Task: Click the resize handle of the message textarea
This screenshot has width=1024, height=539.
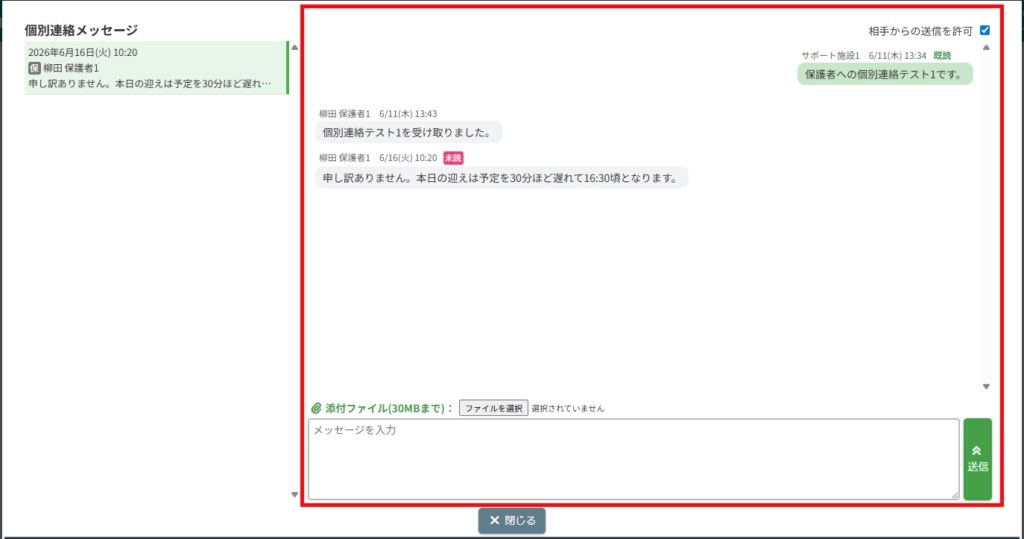Action: [955, 495]
